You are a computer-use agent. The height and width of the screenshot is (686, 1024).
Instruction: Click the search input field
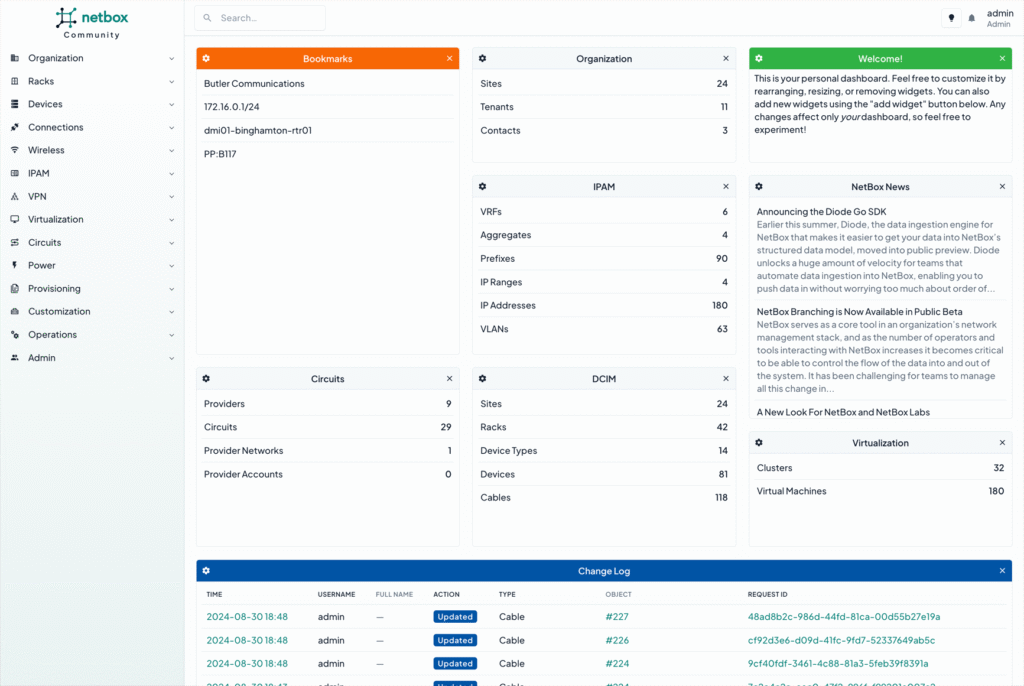[x=260, y=17]
